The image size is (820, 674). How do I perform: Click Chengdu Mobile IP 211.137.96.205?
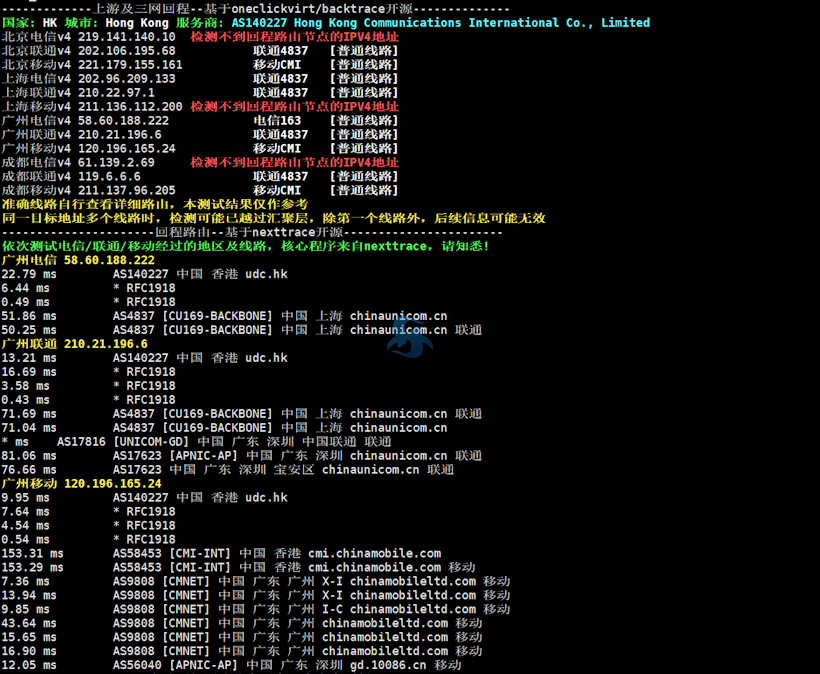(126, 190)
